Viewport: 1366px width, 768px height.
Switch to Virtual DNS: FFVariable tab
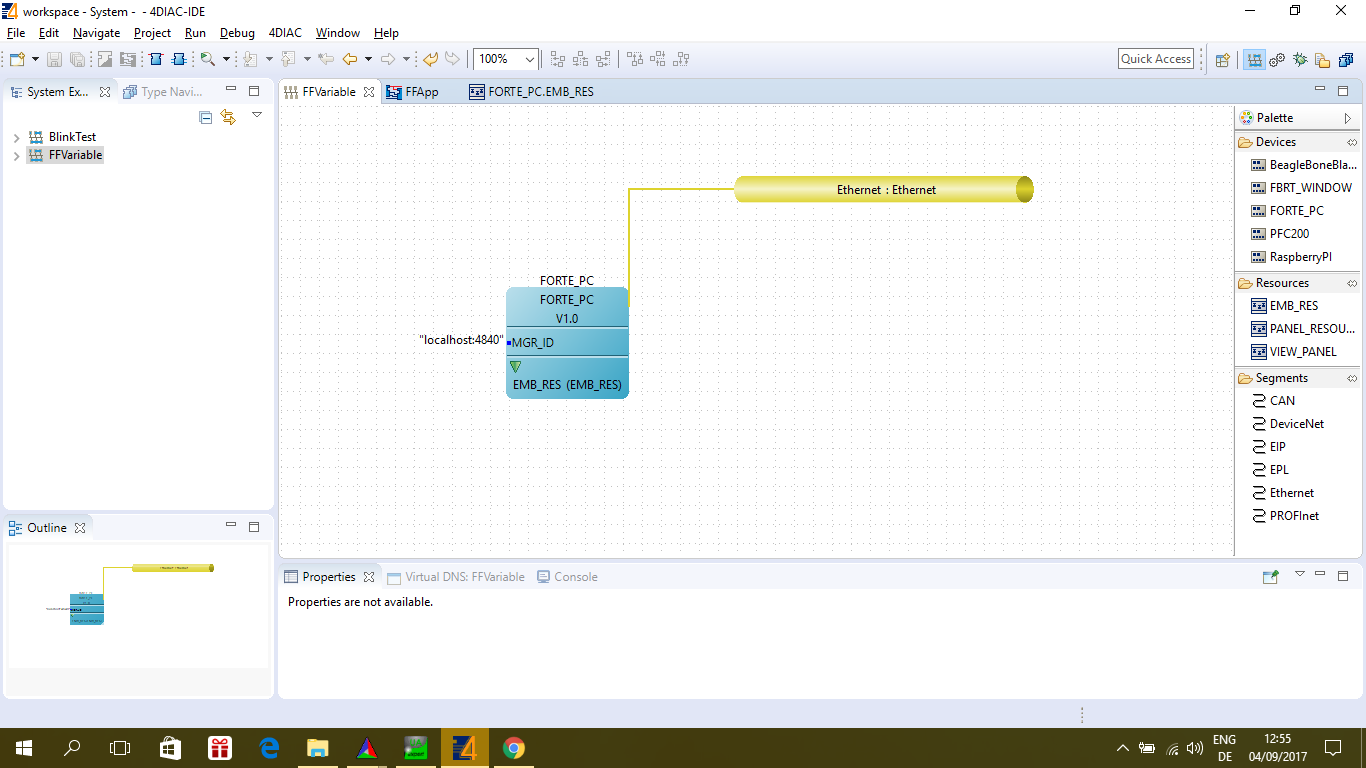click(456, 577)
